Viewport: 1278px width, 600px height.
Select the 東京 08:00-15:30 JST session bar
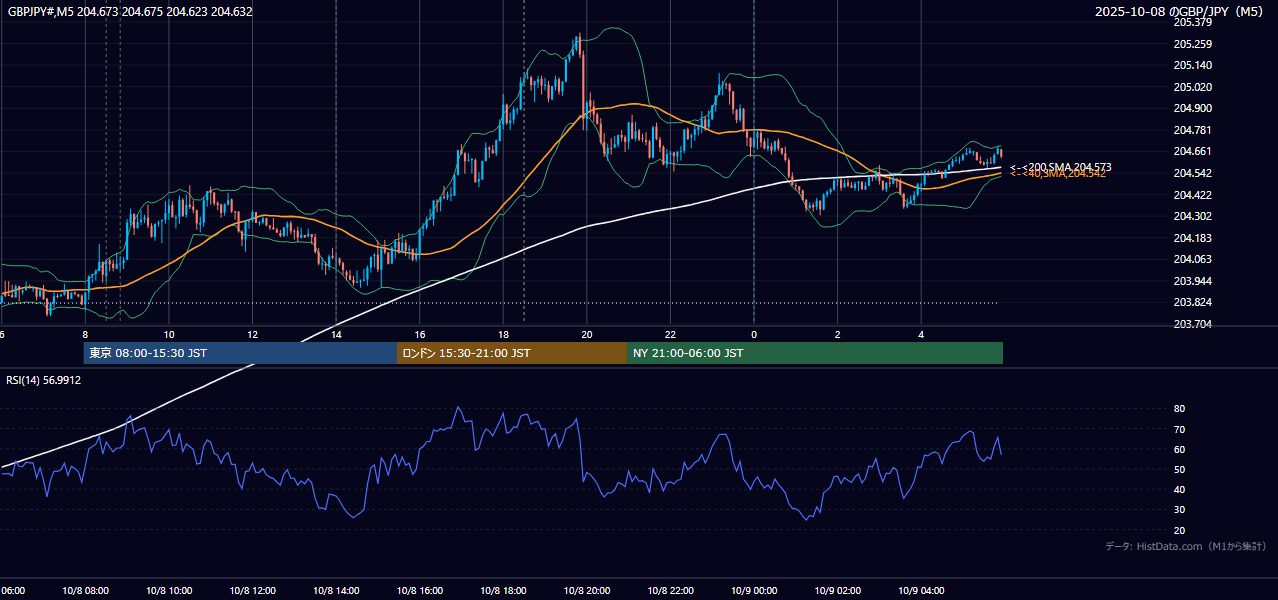point(240,353)
